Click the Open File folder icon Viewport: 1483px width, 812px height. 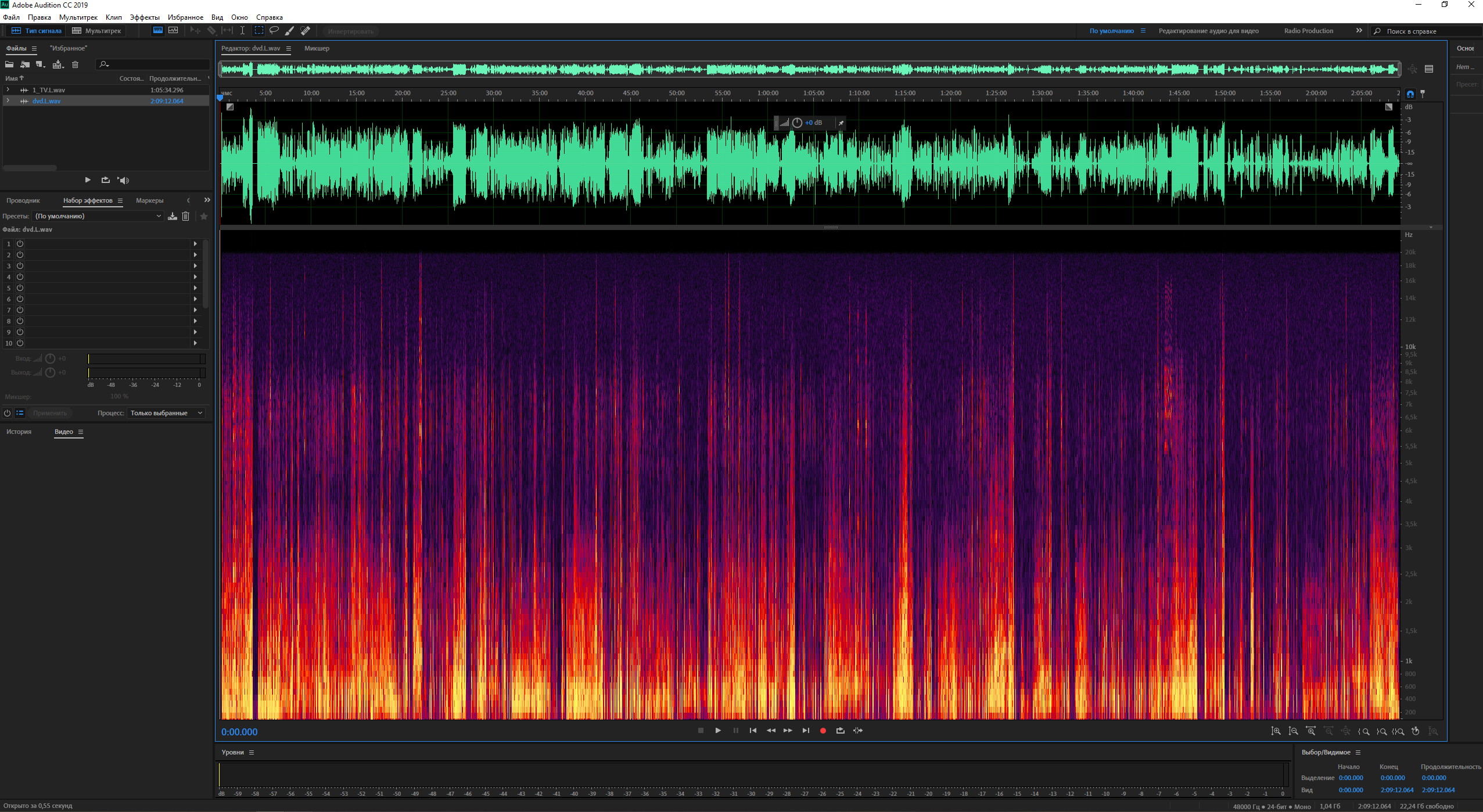point(9,64)
